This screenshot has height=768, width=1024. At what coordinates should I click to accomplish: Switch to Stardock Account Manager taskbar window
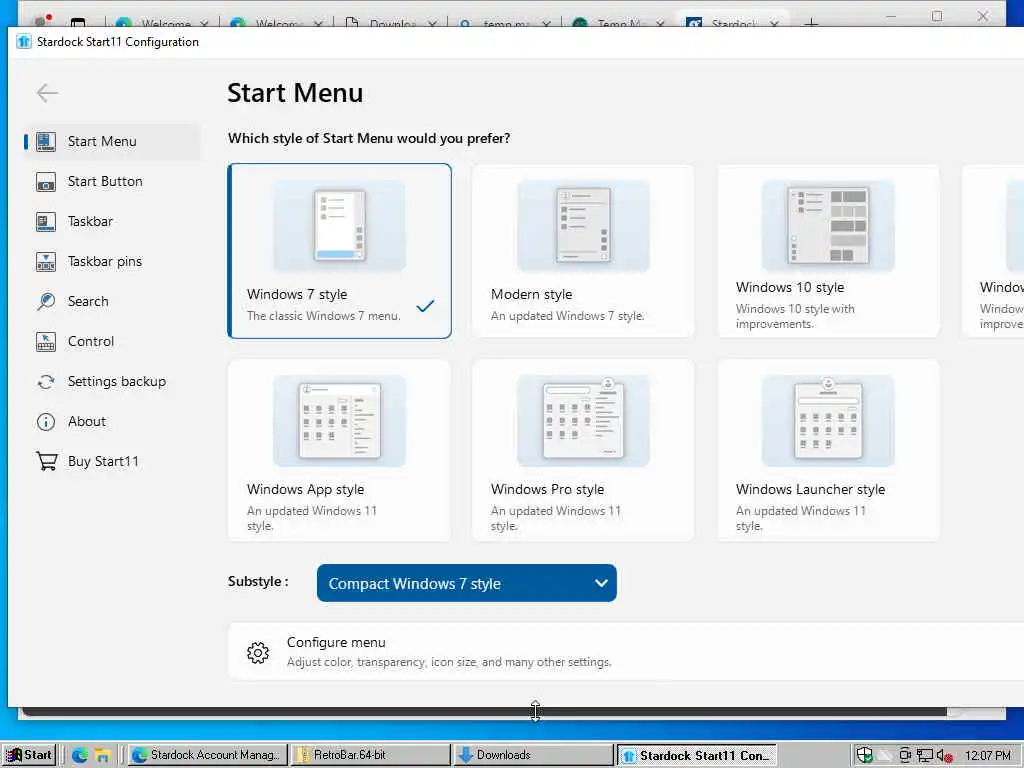[208, 755]
